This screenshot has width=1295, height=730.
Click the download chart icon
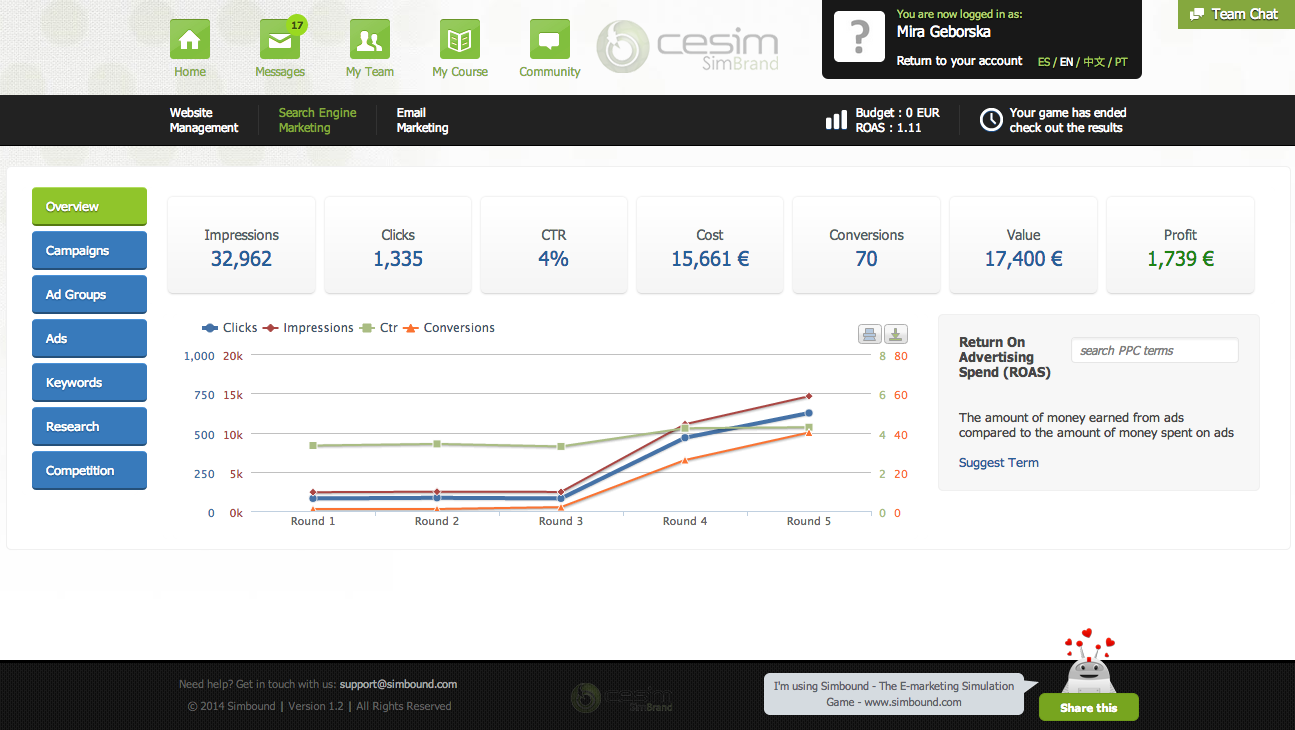pyautogui.click(x=895, y=334)
